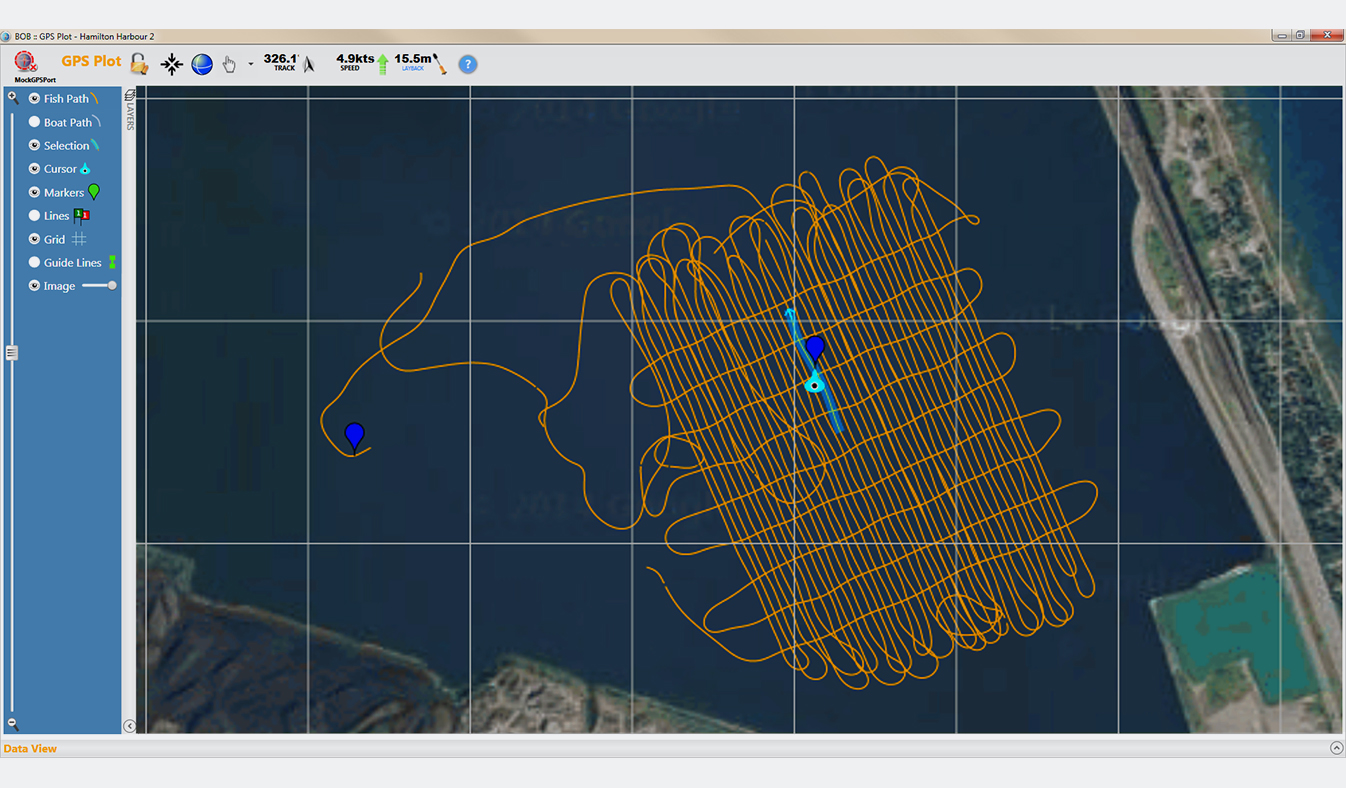Click the zoom magnifier atop the layers panel
Screen dimensions: 1346x788
(12, 97)
